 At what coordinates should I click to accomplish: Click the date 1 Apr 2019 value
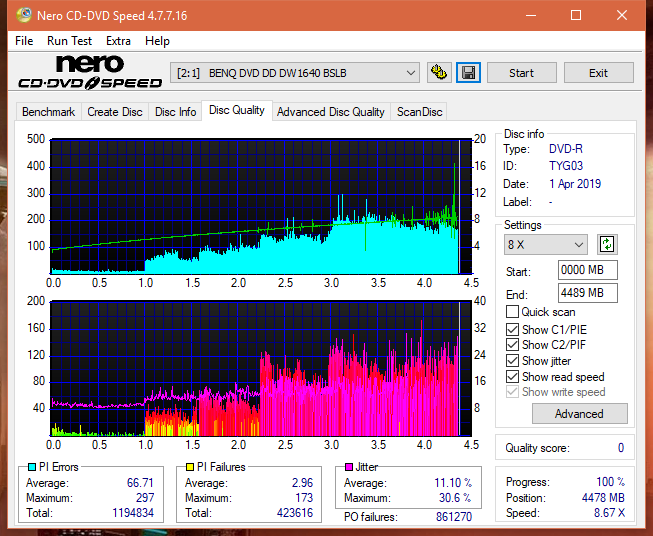click(575, 184)
